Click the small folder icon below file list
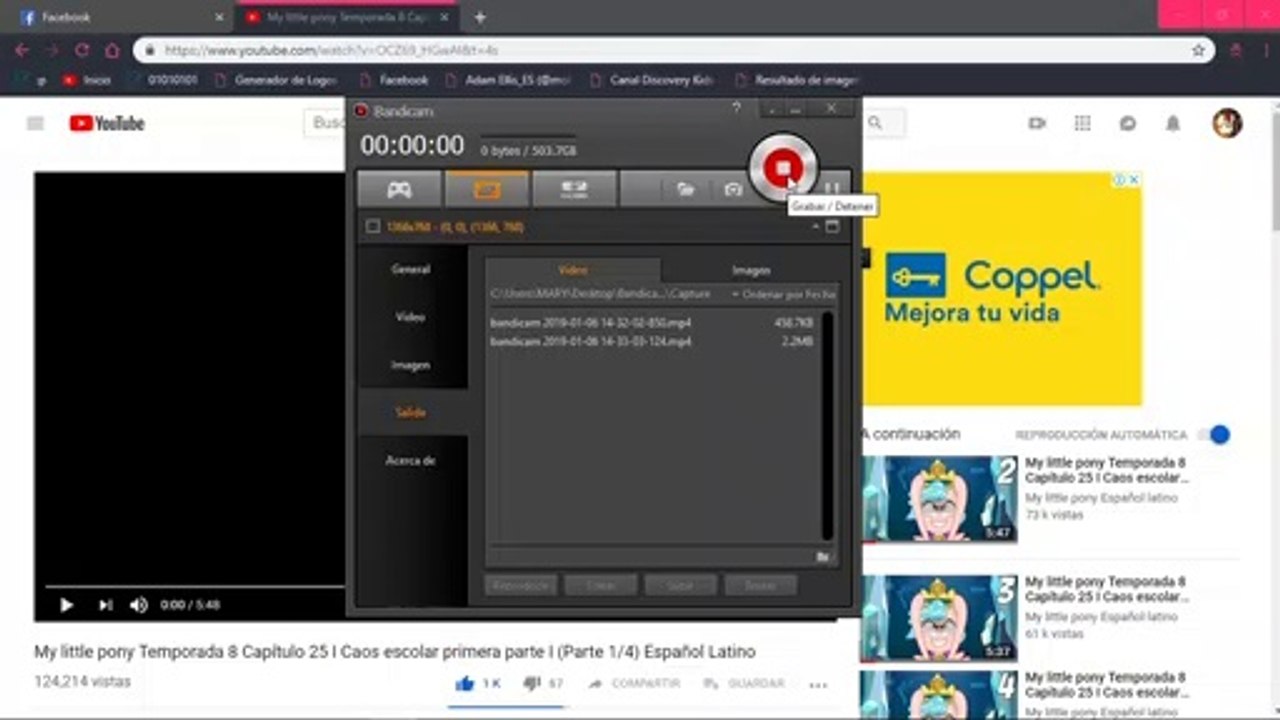This screenshot has height=720, width=1280. click(823, 557)
